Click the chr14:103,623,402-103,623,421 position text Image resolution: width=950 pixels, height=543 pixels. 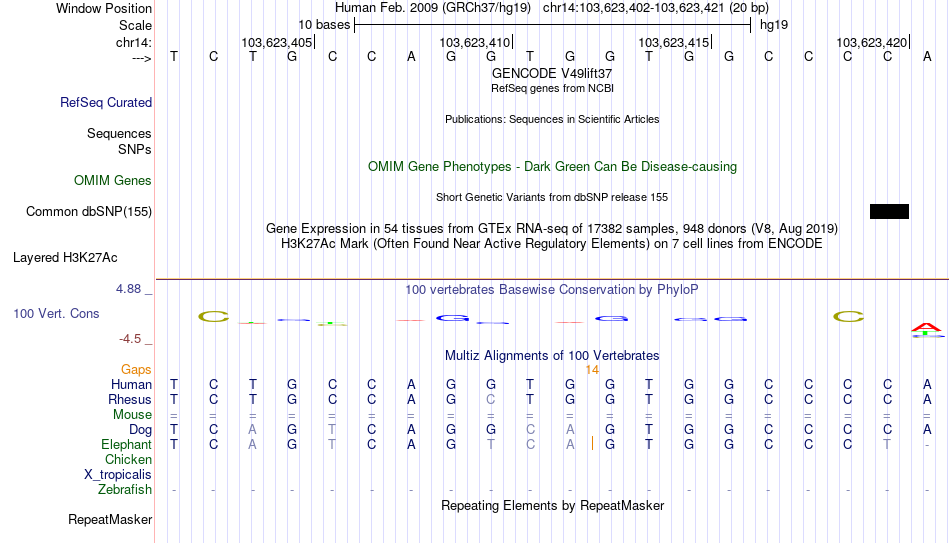656,8
